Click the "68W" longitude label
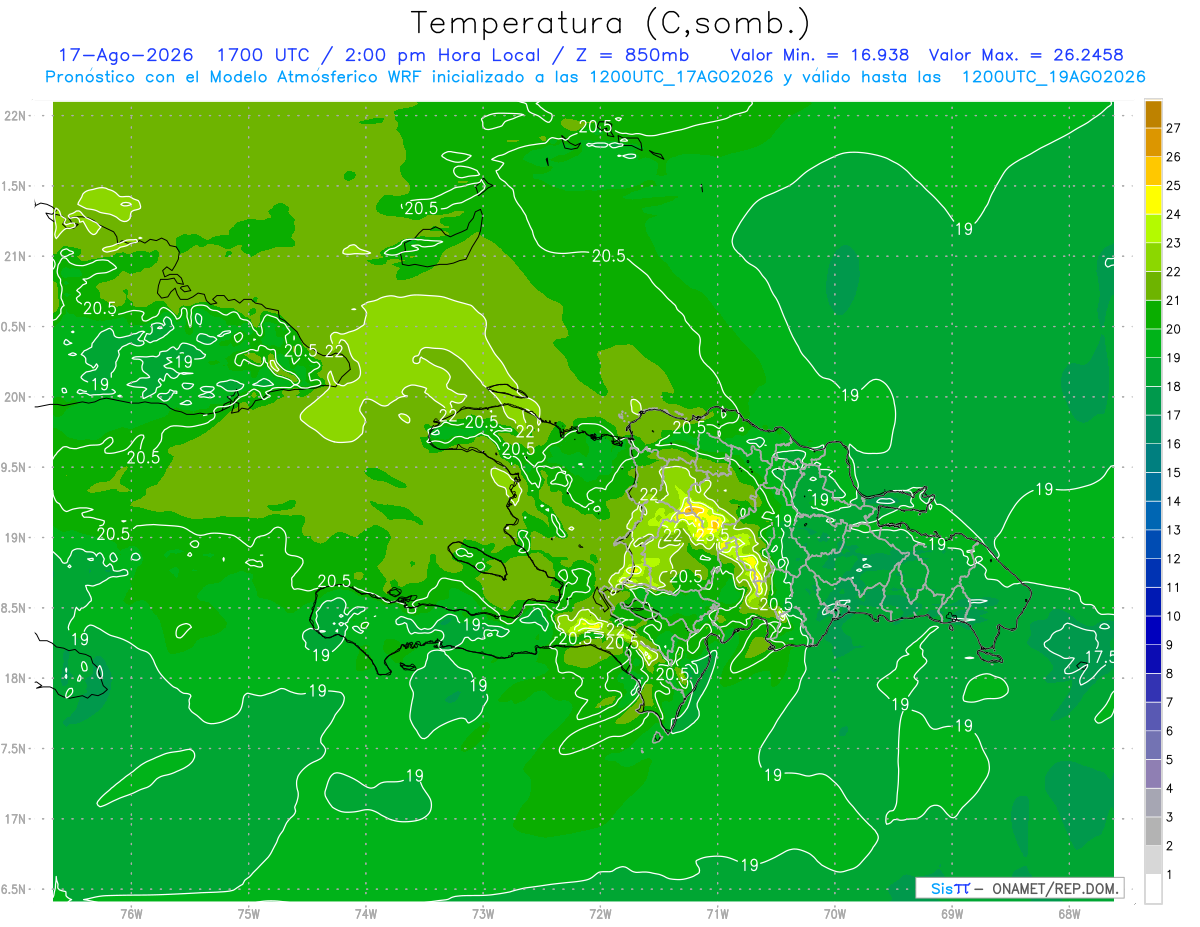 (x=1069, y=913)
